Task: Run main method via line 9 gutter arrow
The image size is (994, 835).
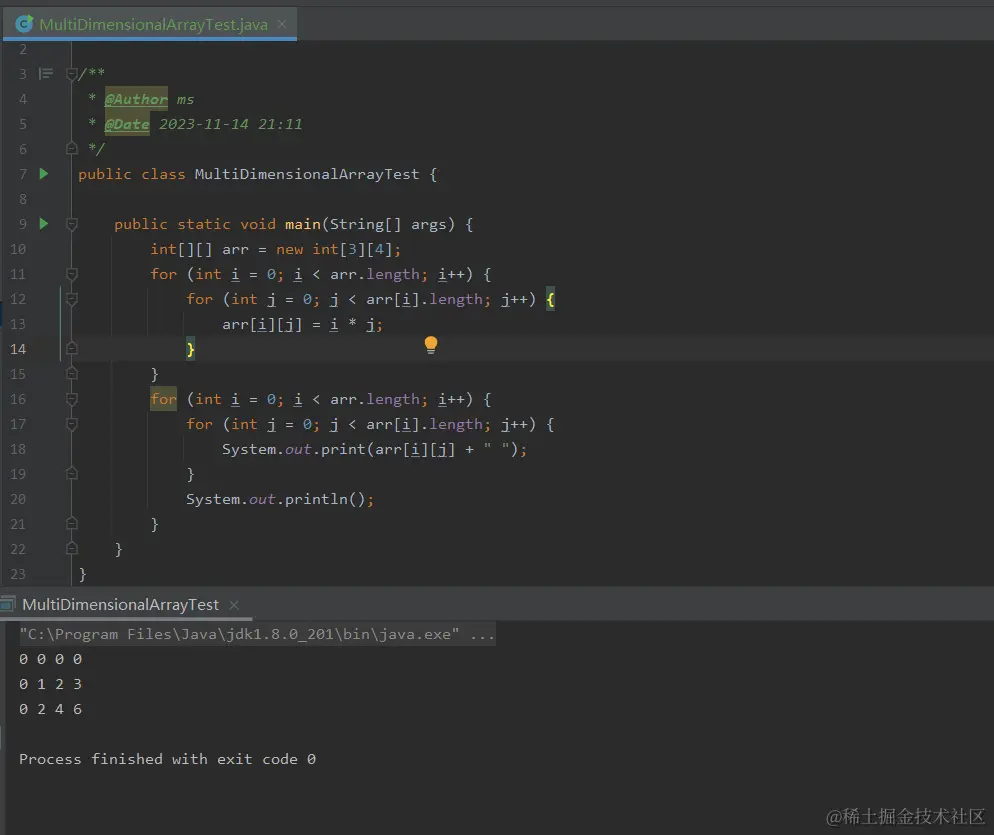Action: [44, 224]
